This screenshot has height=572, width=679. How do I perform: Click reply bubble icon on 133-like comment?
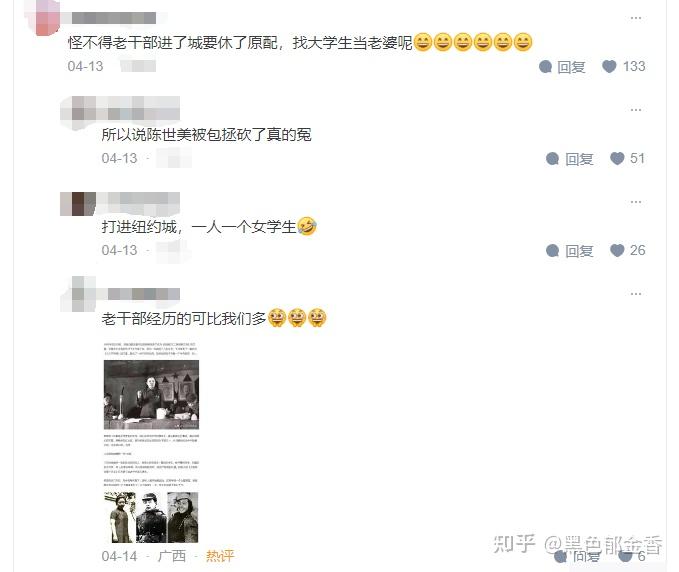[545, 67]
